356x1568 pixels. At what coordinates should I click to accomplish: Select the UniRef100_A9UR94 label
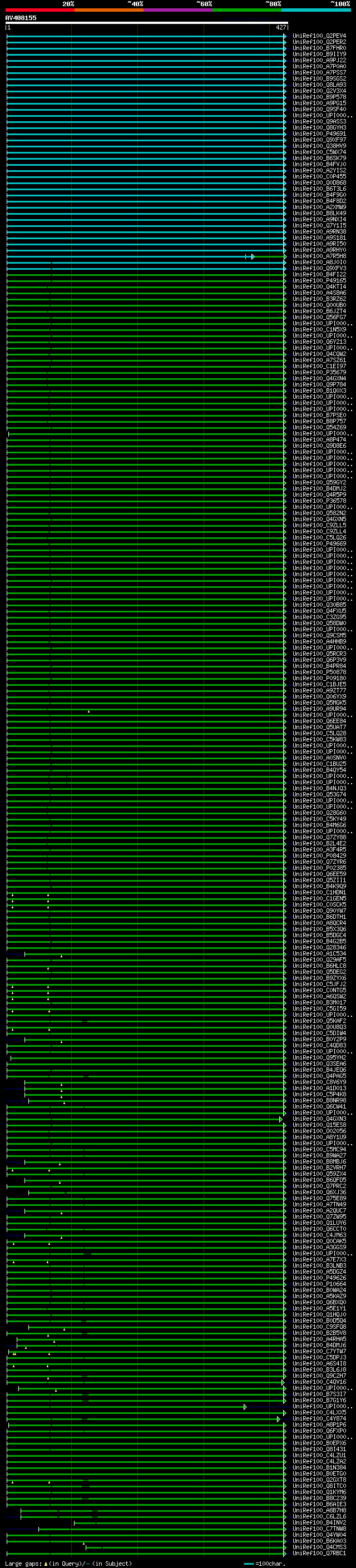point(319,709)
